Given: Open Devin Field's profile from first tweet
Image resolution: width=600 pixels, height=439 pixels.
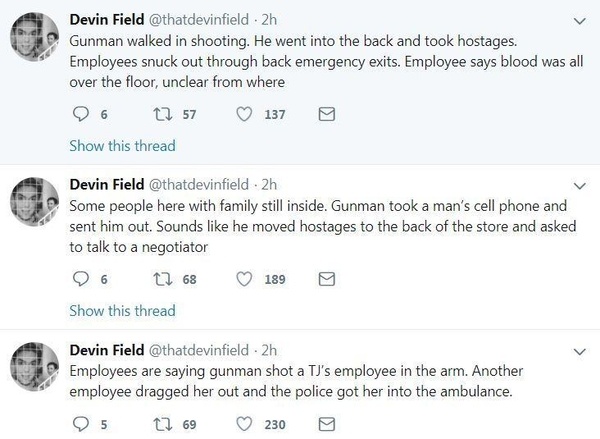Looking at the screenshot, I should point(106,20).
